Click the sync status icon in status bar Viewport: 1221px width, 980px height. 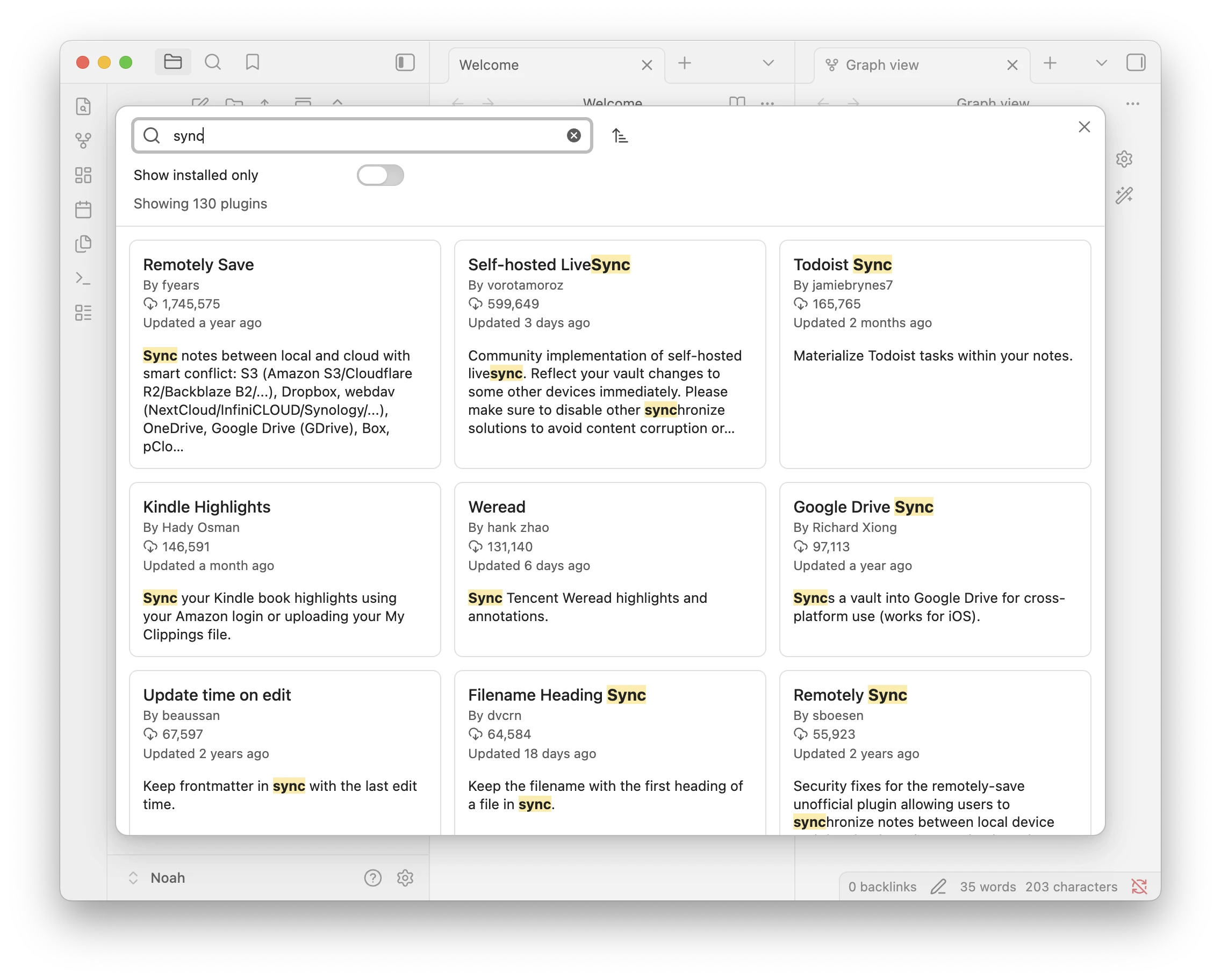(x=1139, y=887)
